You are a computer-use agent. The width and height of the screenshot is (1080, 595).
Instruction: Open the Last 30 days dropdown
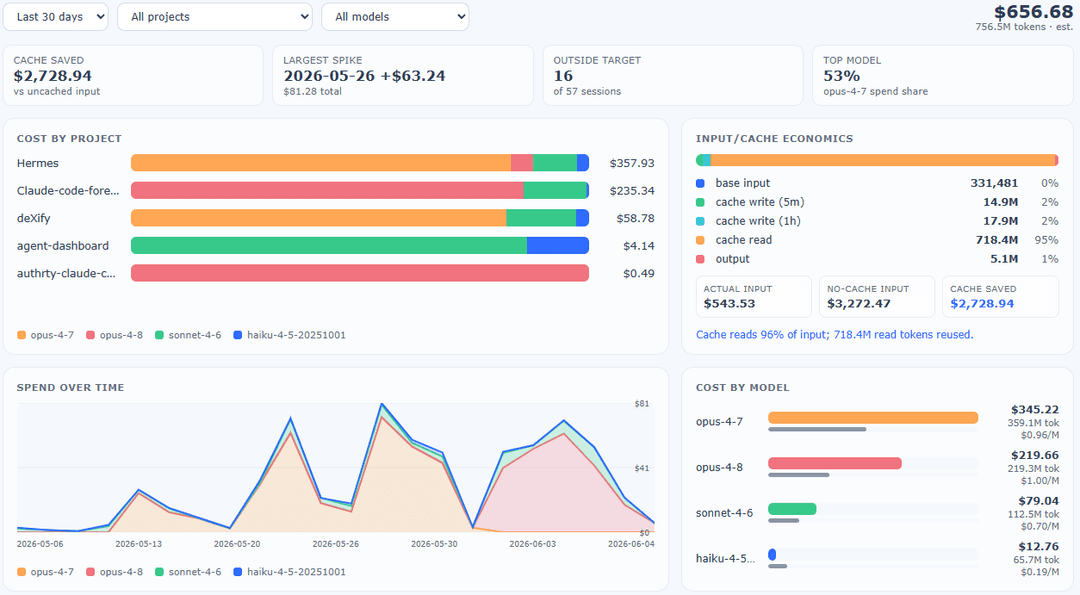(x=55, y=17)
